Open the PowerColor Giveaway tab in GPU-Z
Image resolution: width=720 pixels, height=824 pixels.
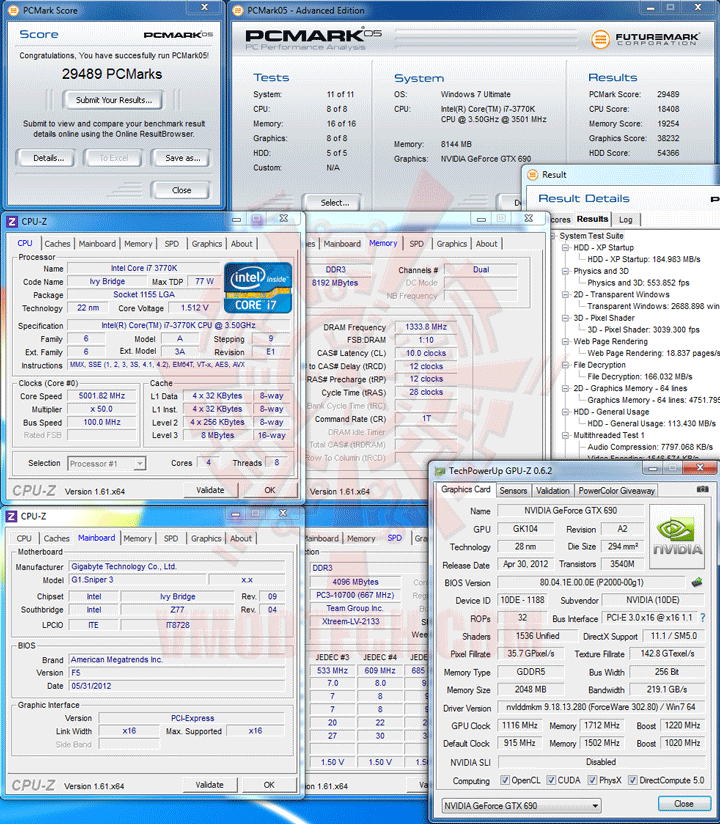pos(616,490)
